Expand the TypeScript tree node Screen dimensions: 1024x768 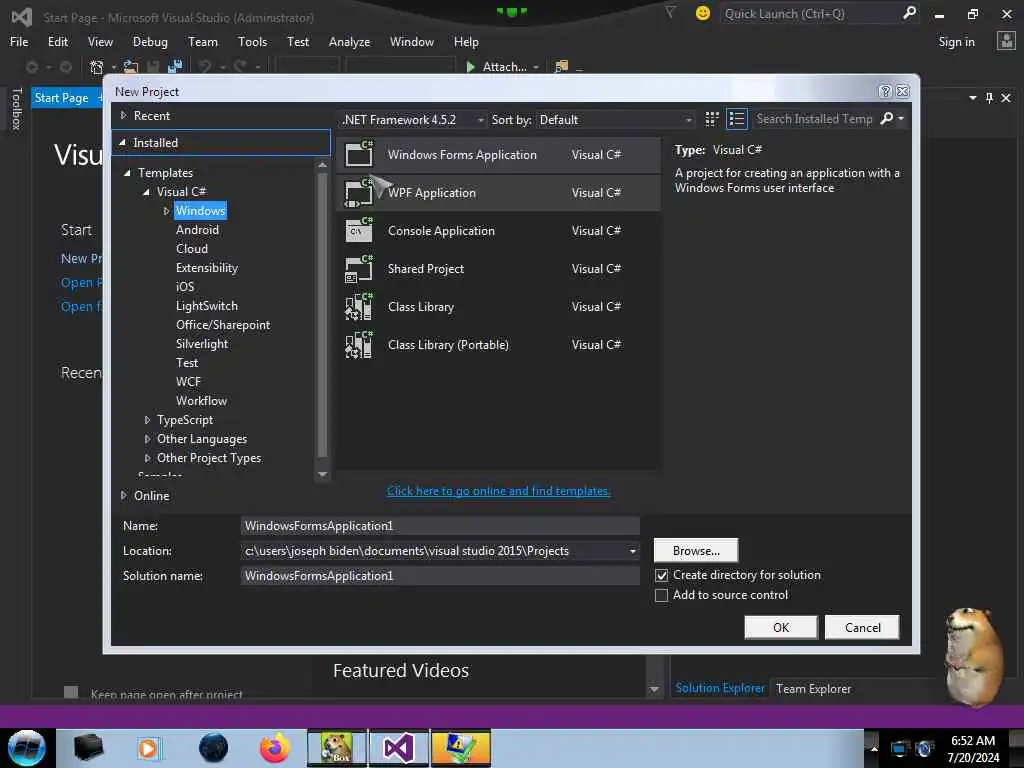tap(147, 420)
